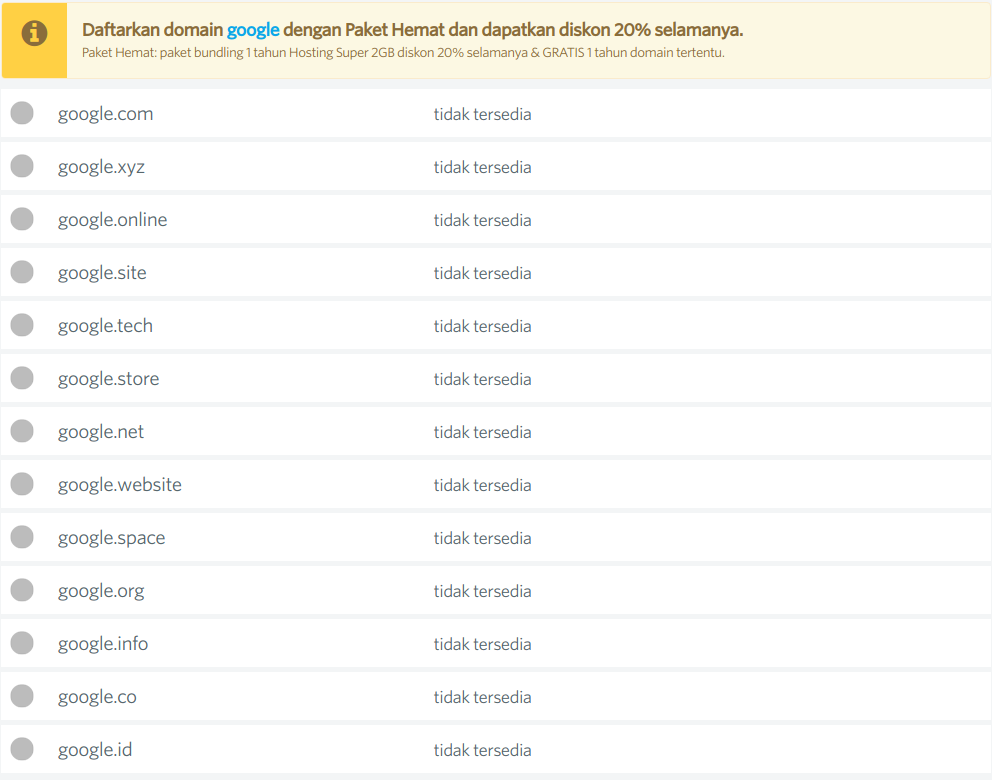This screenshot has height=780, width=992.
Task: Select the radio circle for google.info
Action: coord(22,643)
